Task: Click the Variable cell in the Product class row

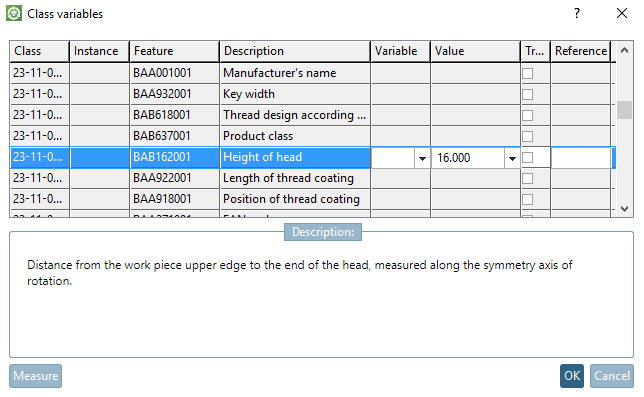Action: click(400, 136)
